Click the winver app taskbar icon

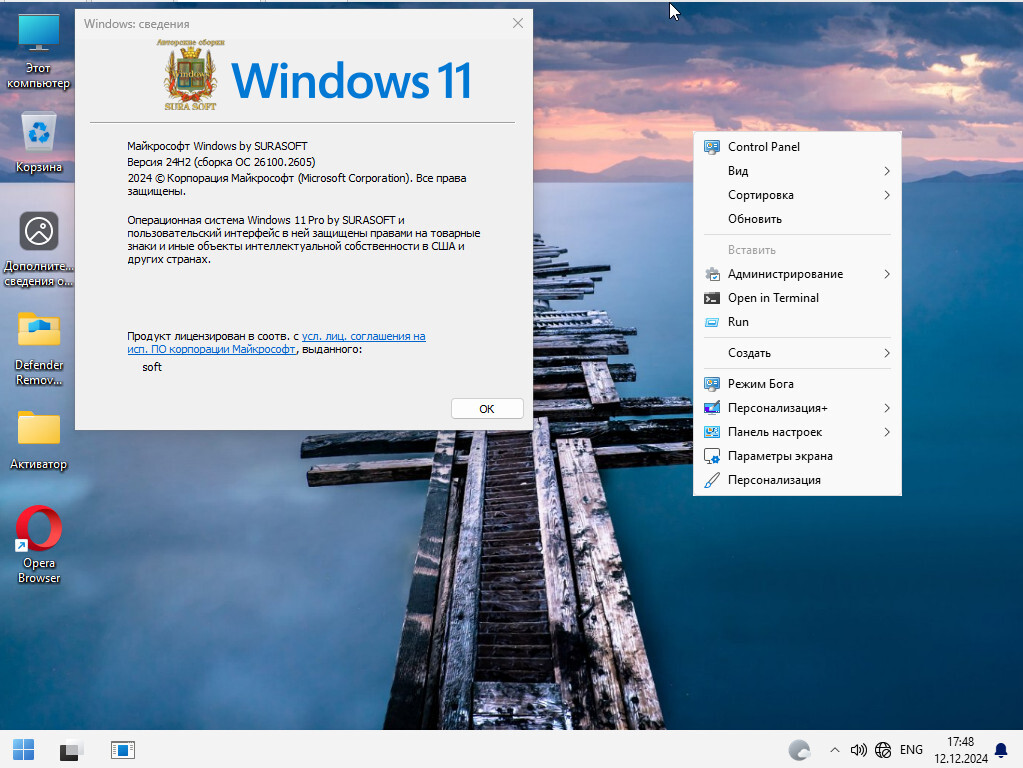point(123,750)
